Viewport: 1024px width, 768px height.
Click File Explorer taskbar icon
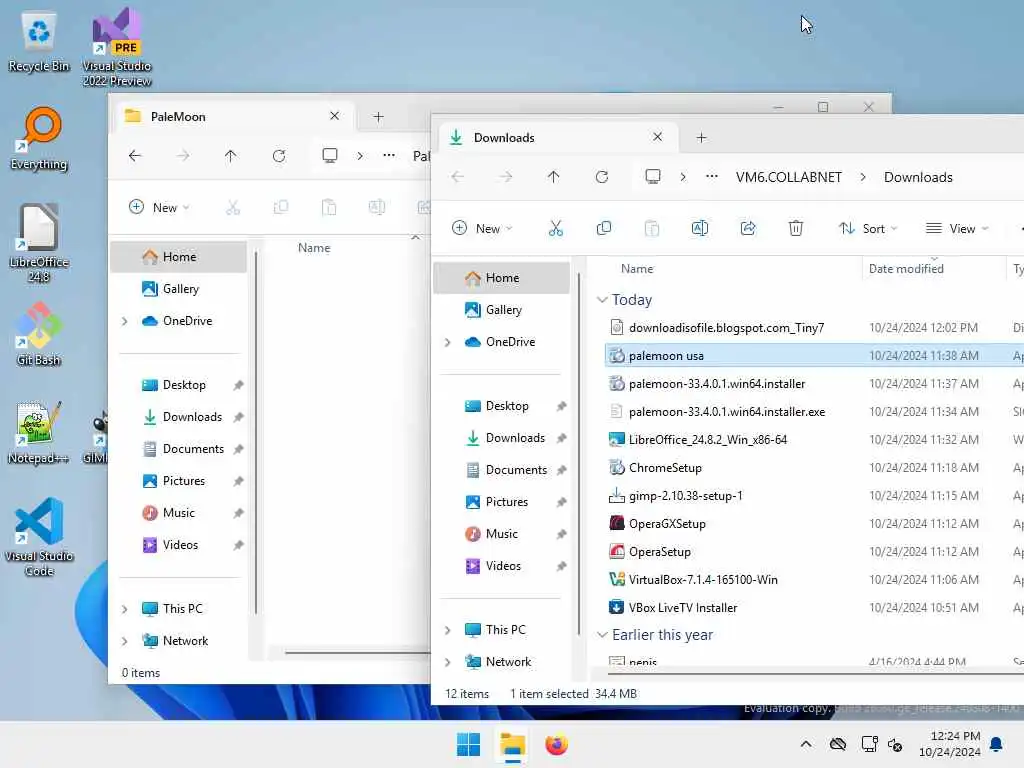(x=513, y=744)
